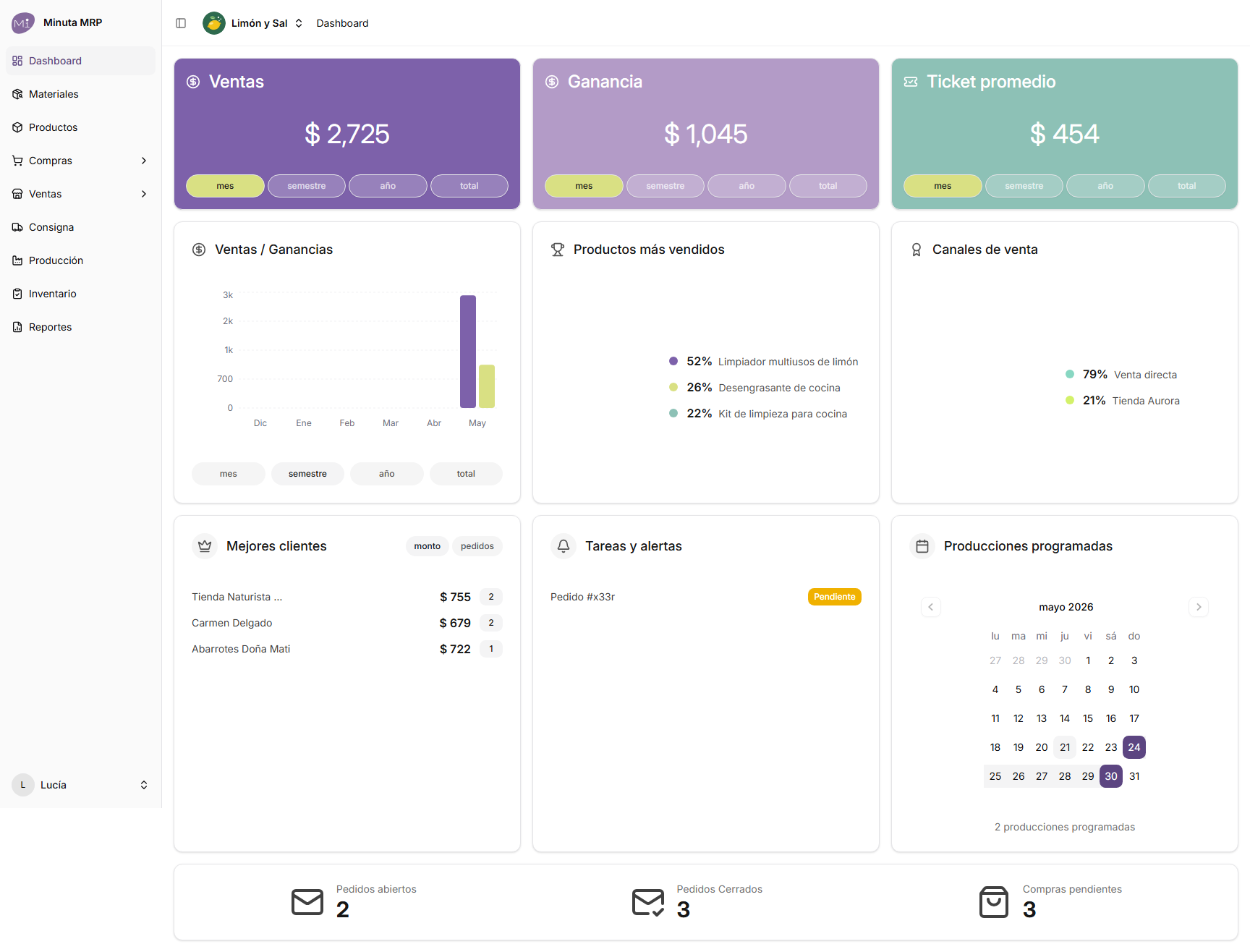Click the Compras cart icon

17,161
